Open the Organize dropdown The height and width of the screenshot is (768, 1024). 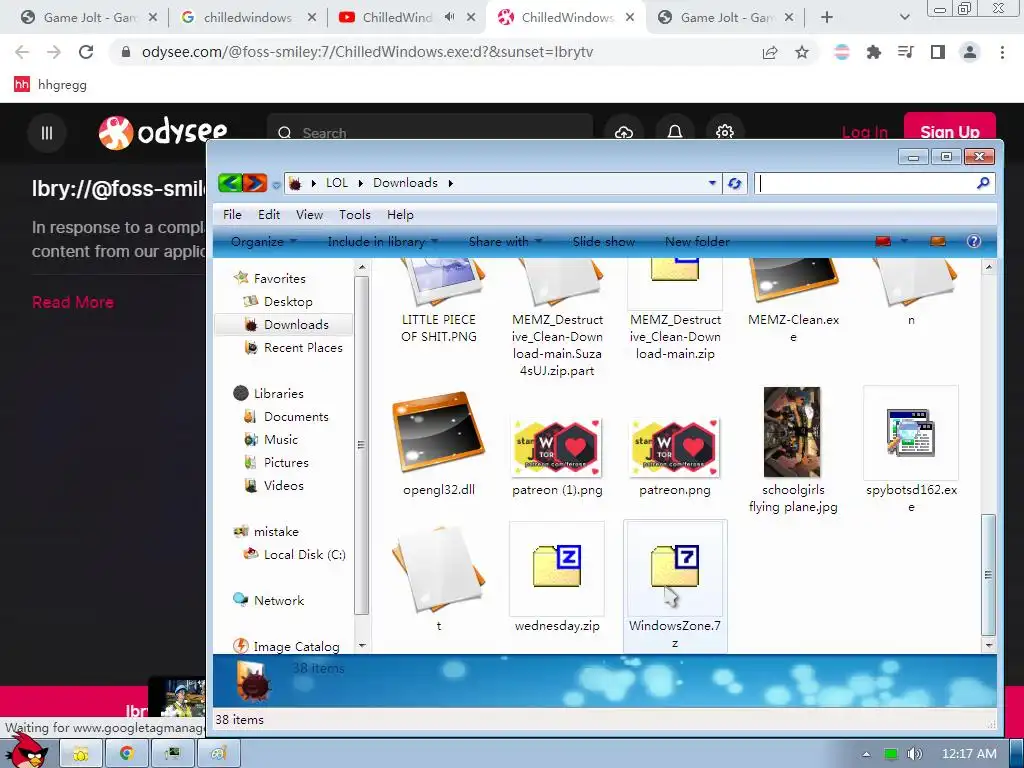[x=263, y=242]
